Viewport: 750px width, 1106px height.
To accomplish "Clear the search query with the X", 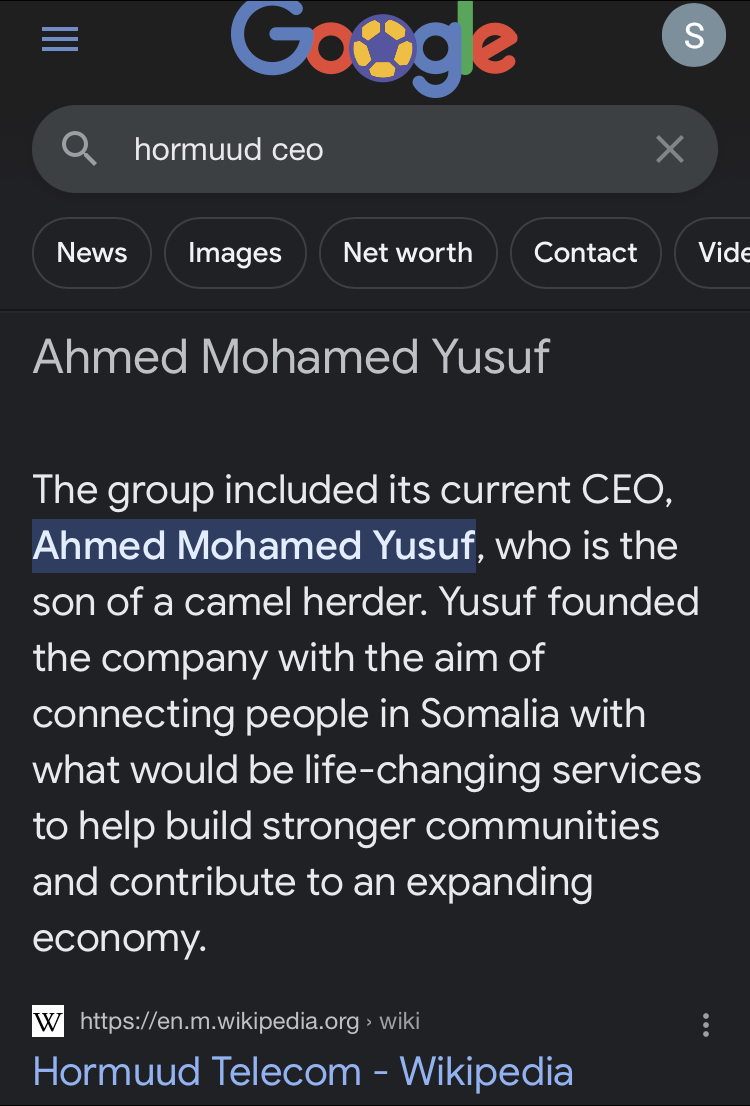I will coord(670,149).
